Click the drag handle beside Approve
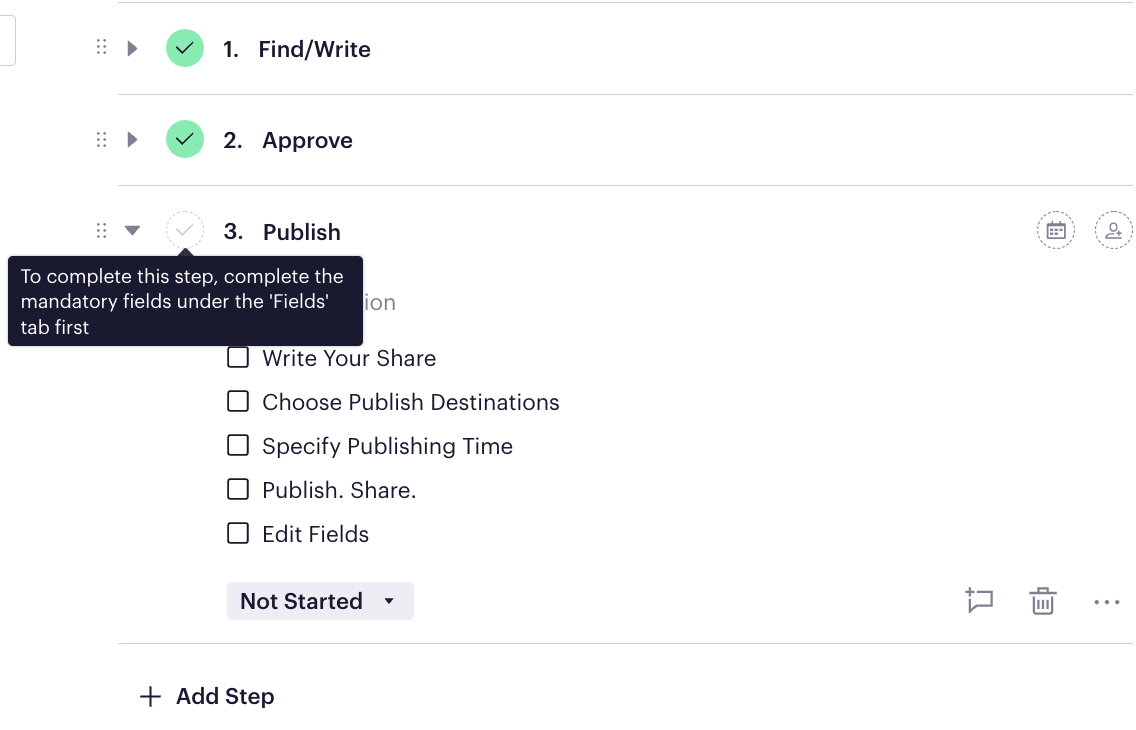This screenshot has height=730, width=1136. (x=100, y=139)
